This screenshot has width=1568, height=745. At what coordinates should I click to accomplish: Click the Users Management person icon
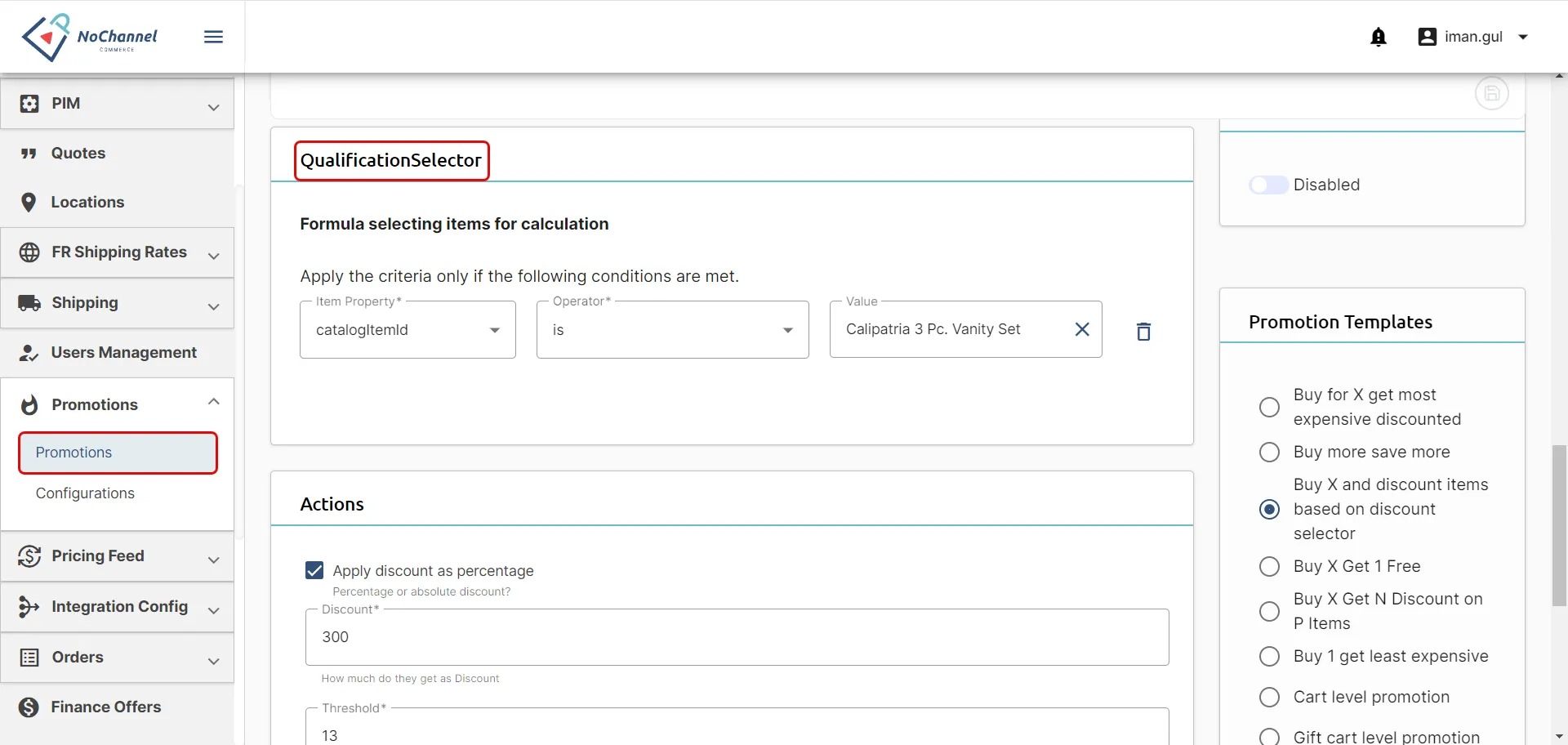coord(29,353)
